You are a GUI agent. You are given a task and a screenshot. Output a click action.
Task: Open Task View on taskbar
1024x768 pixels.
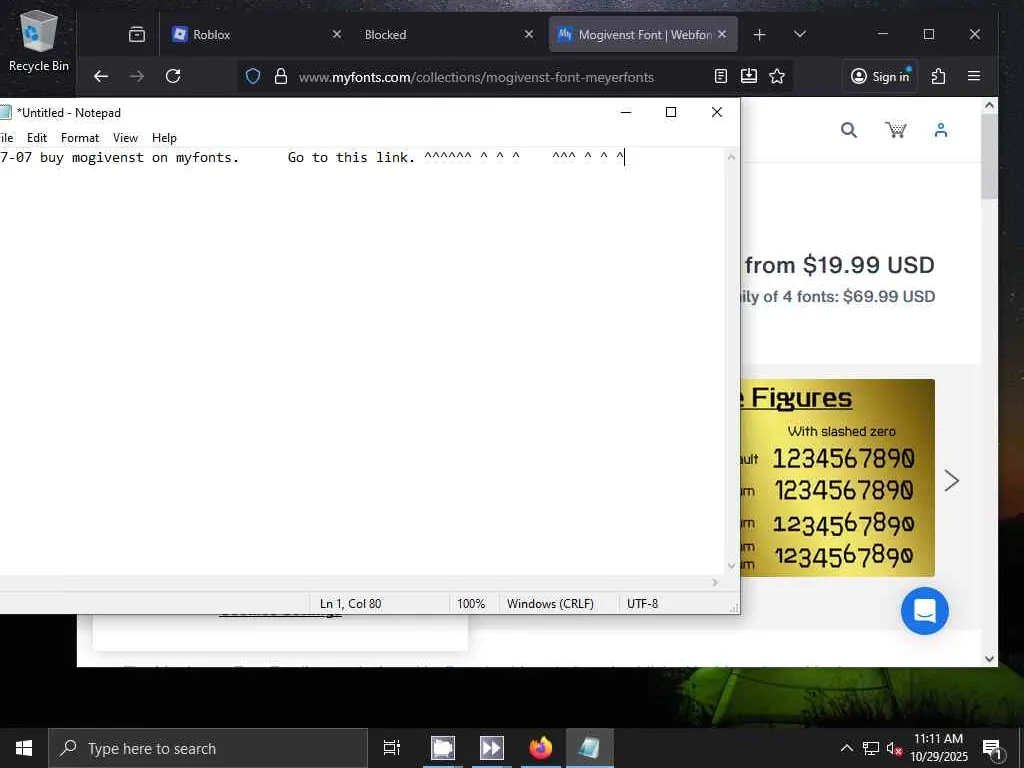(392, 748)
